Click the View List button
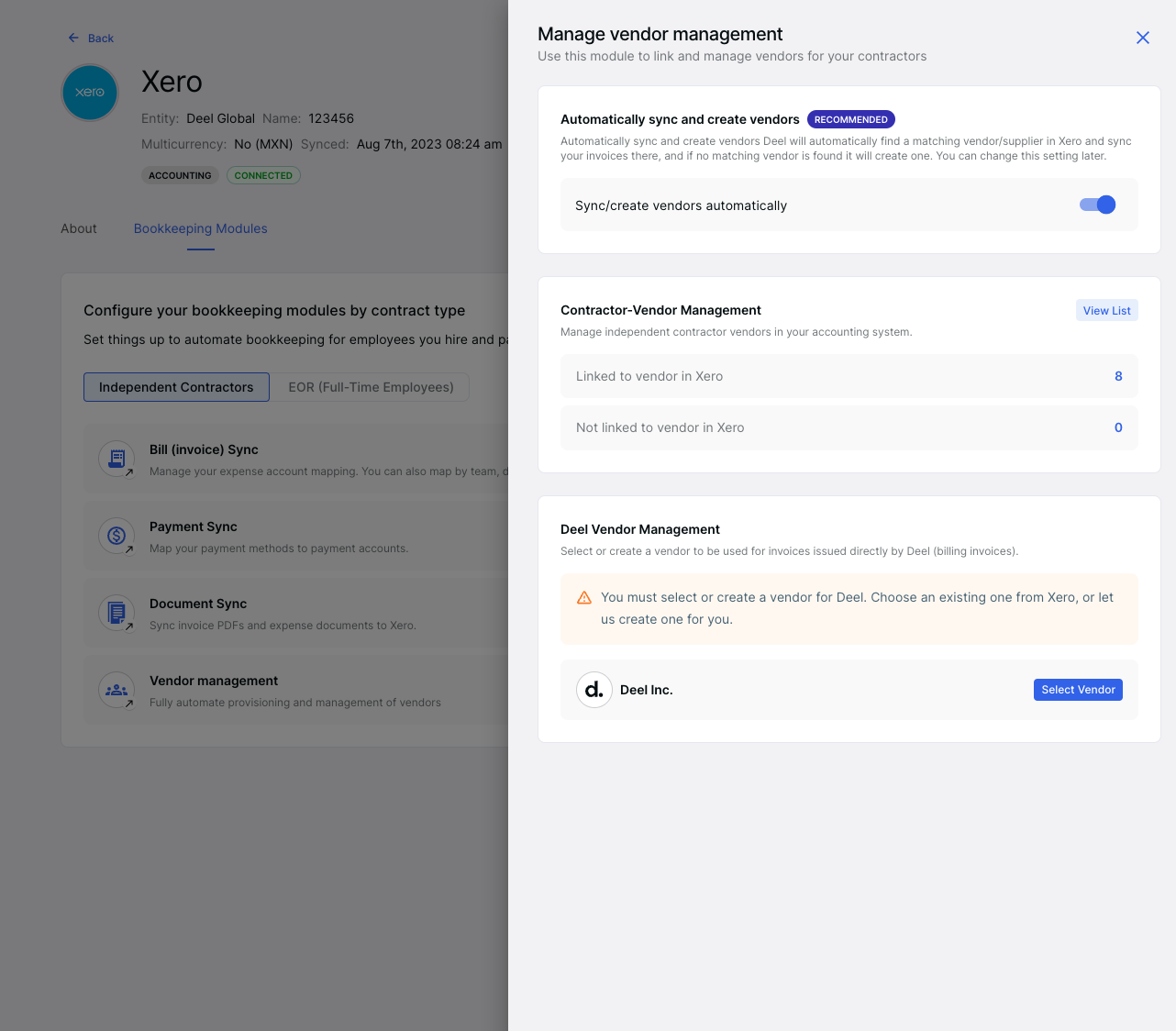 tap(1106, 311)
